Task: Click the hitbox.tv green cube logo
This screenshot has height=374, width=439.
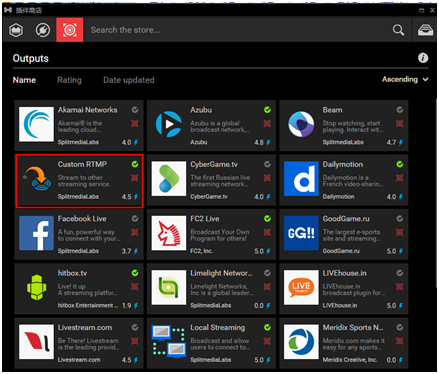Action: pos(36,287)
